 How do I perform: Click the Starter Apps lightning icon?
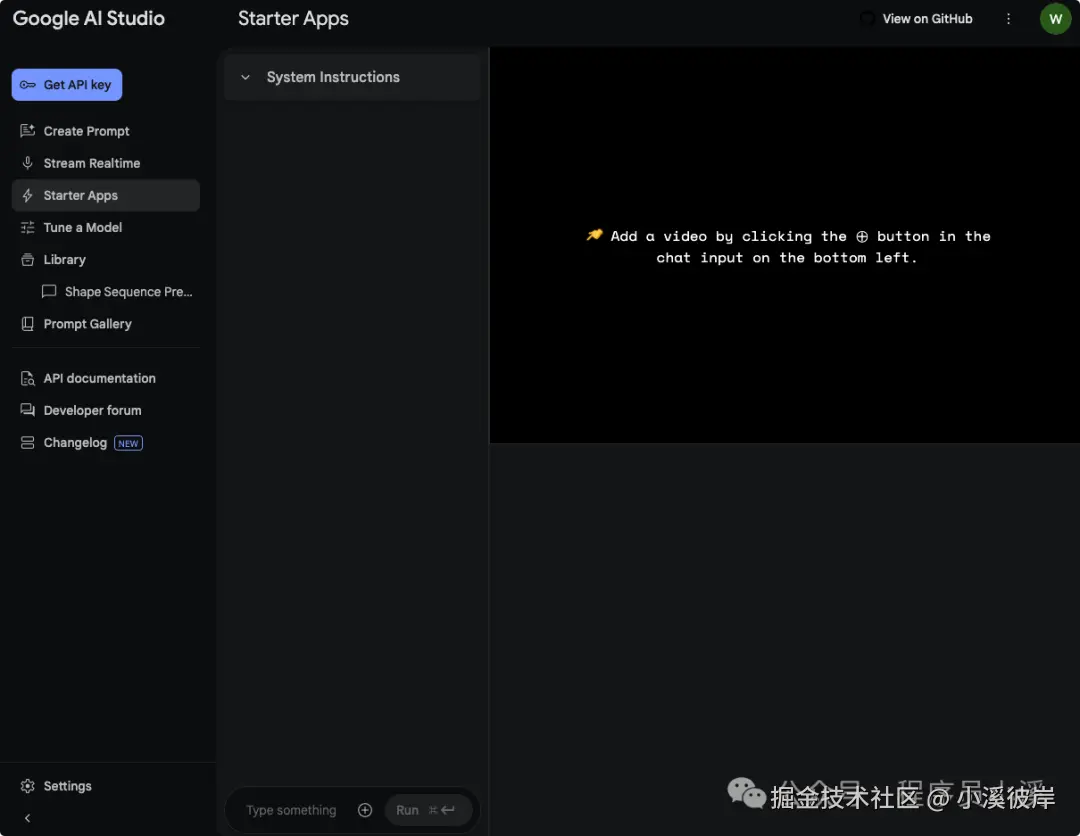(28, 196)
